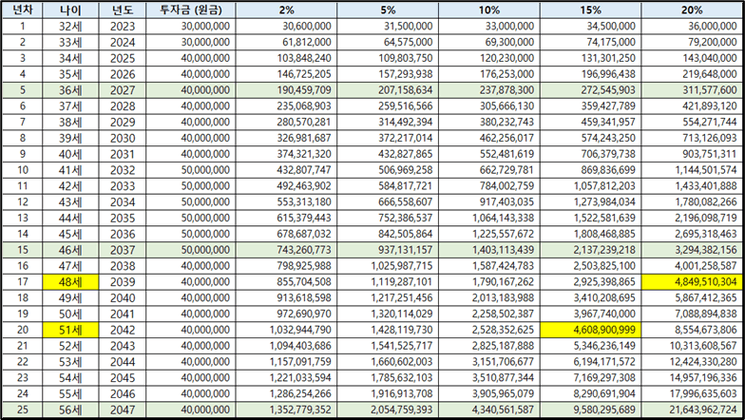Select cell 713,126,093
Image resolution: width=745 pixels, height=420 pixels.
[692, 138]
